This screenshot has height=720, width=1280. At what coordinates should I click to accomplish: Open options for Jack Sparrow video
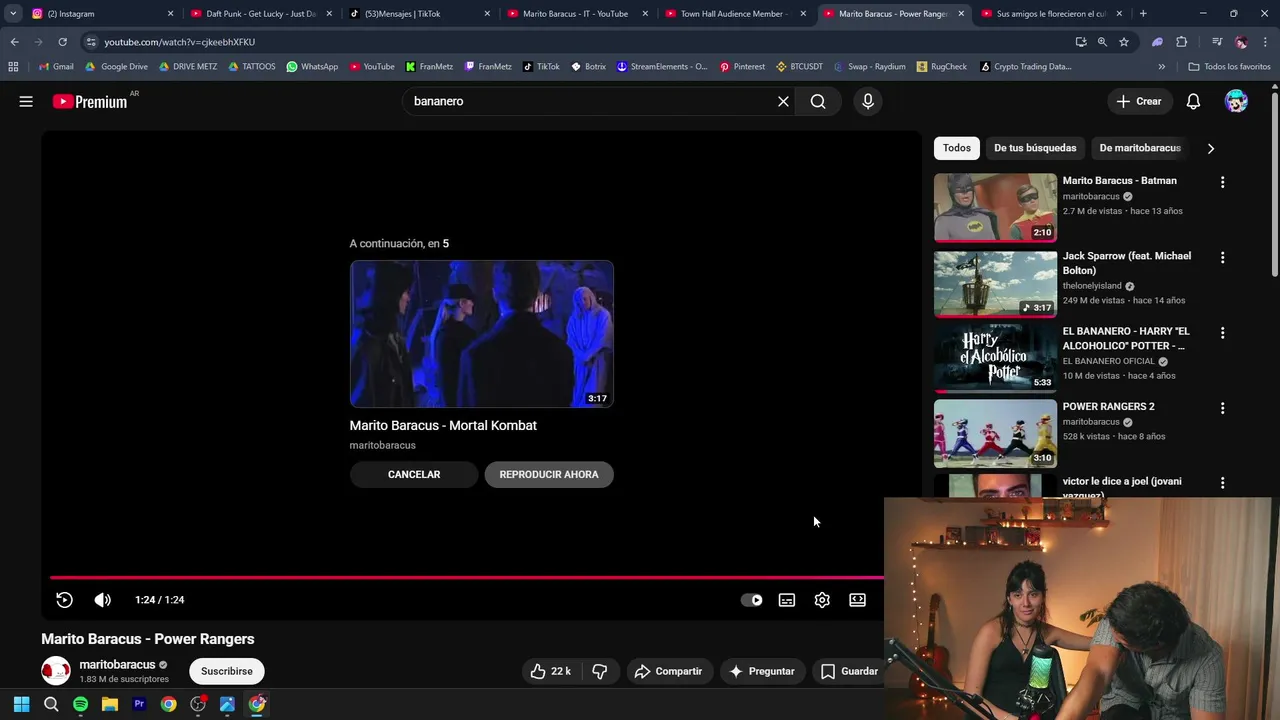click(x=1222, y=257)
